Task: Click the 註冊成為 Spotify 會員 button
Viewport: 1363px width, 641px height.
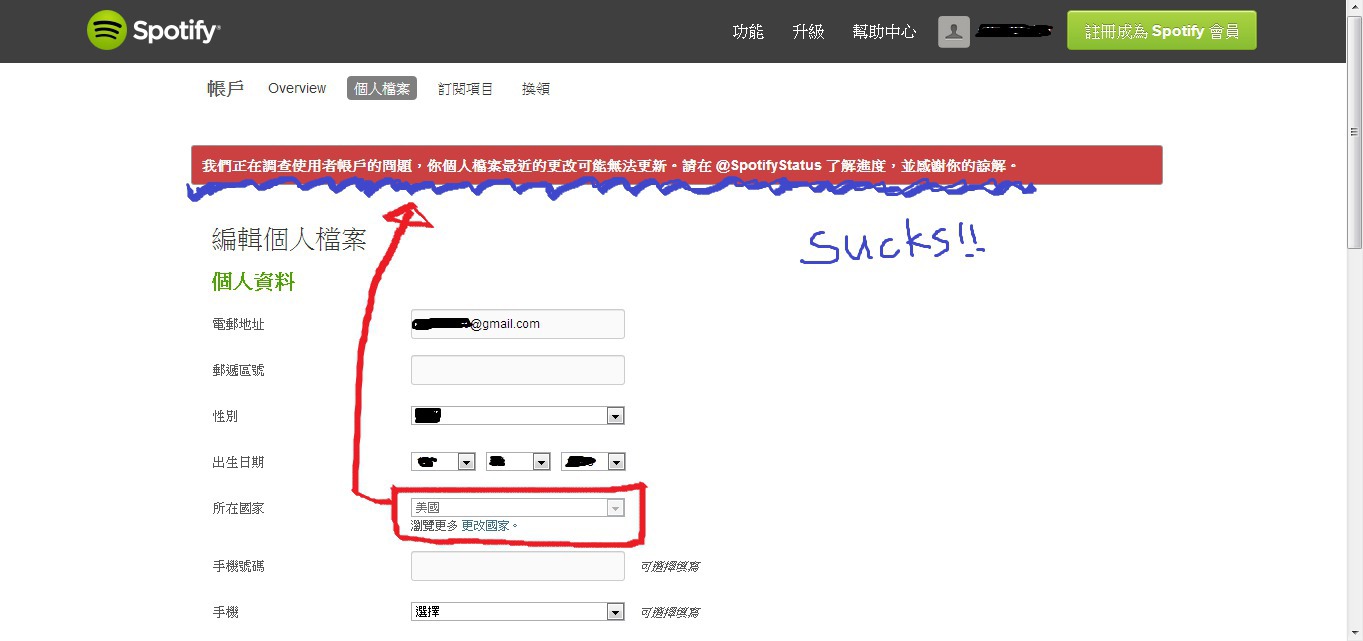Action: click(x=1162, y=31)
